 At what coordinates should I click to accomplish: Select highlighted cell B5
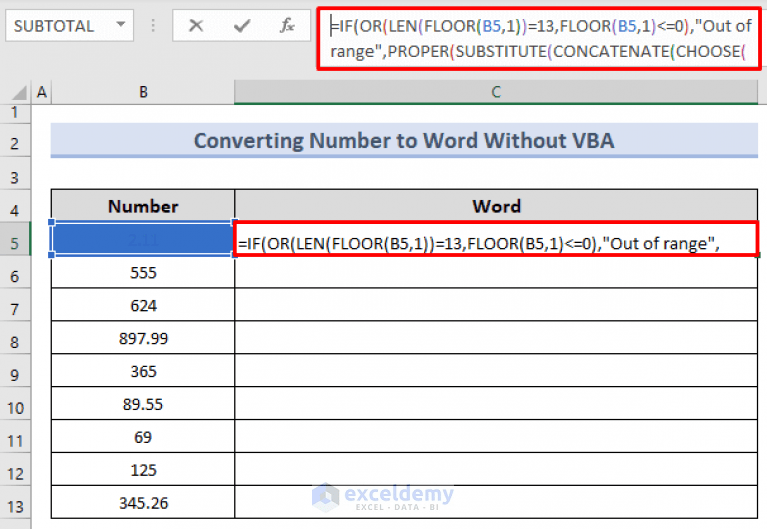(143, 239)
